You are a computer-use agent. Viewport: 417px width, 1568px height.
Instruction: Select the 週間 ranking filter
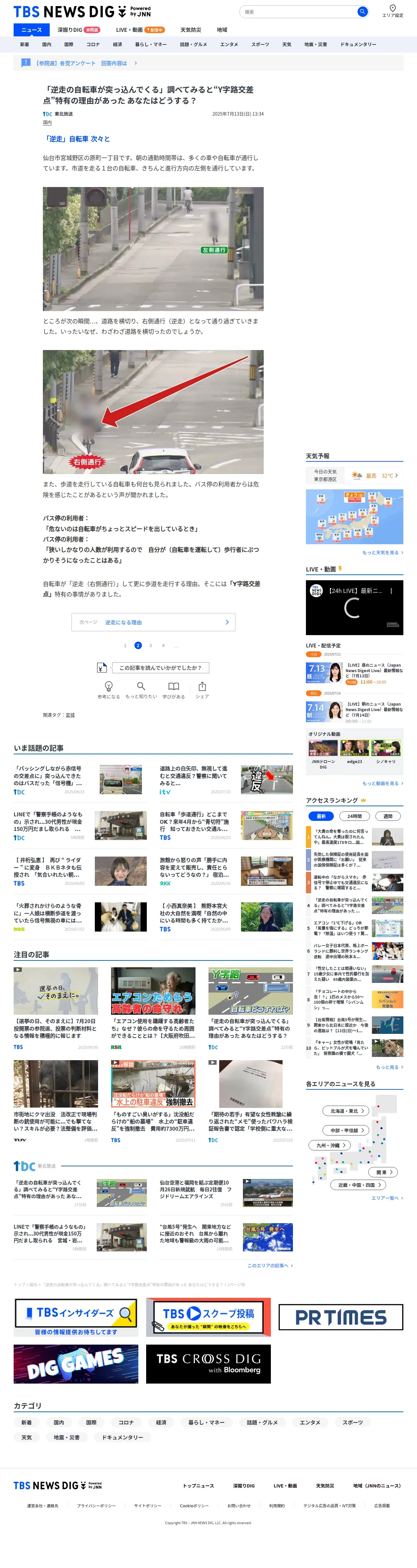pos(388,816)
